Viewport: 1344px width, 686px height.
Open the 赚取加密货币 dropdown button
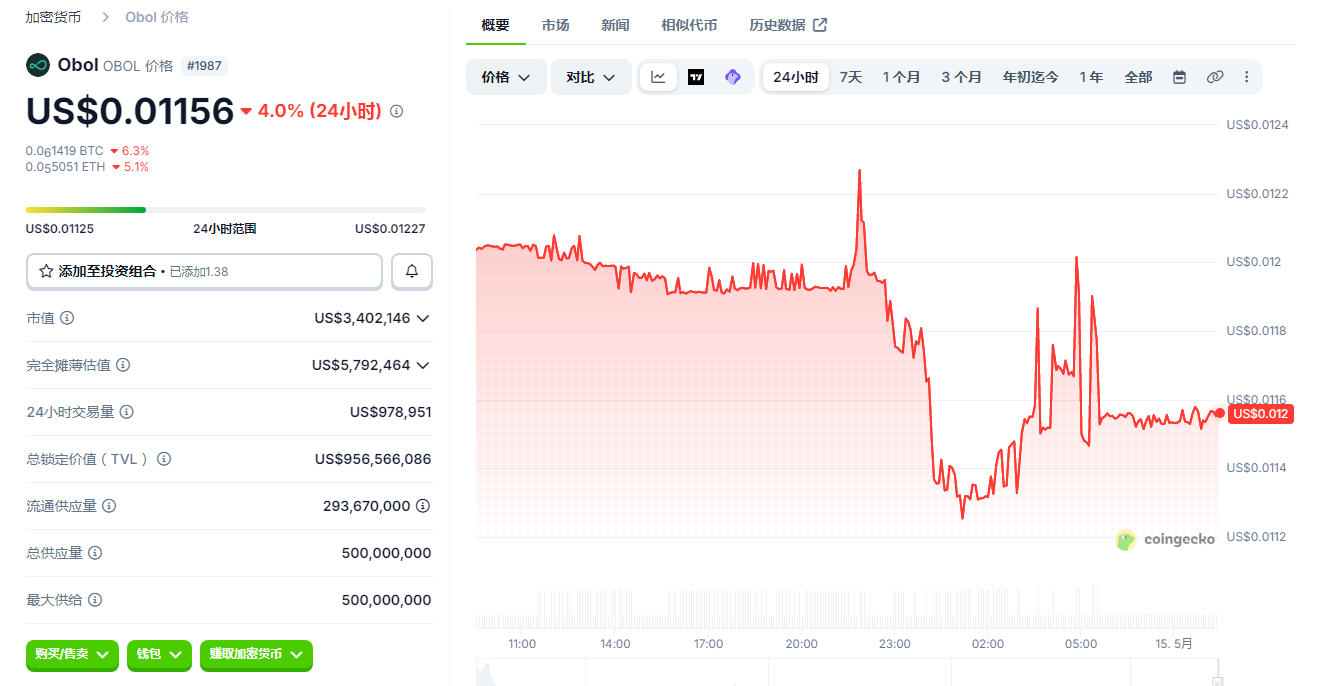pos(256,654)
